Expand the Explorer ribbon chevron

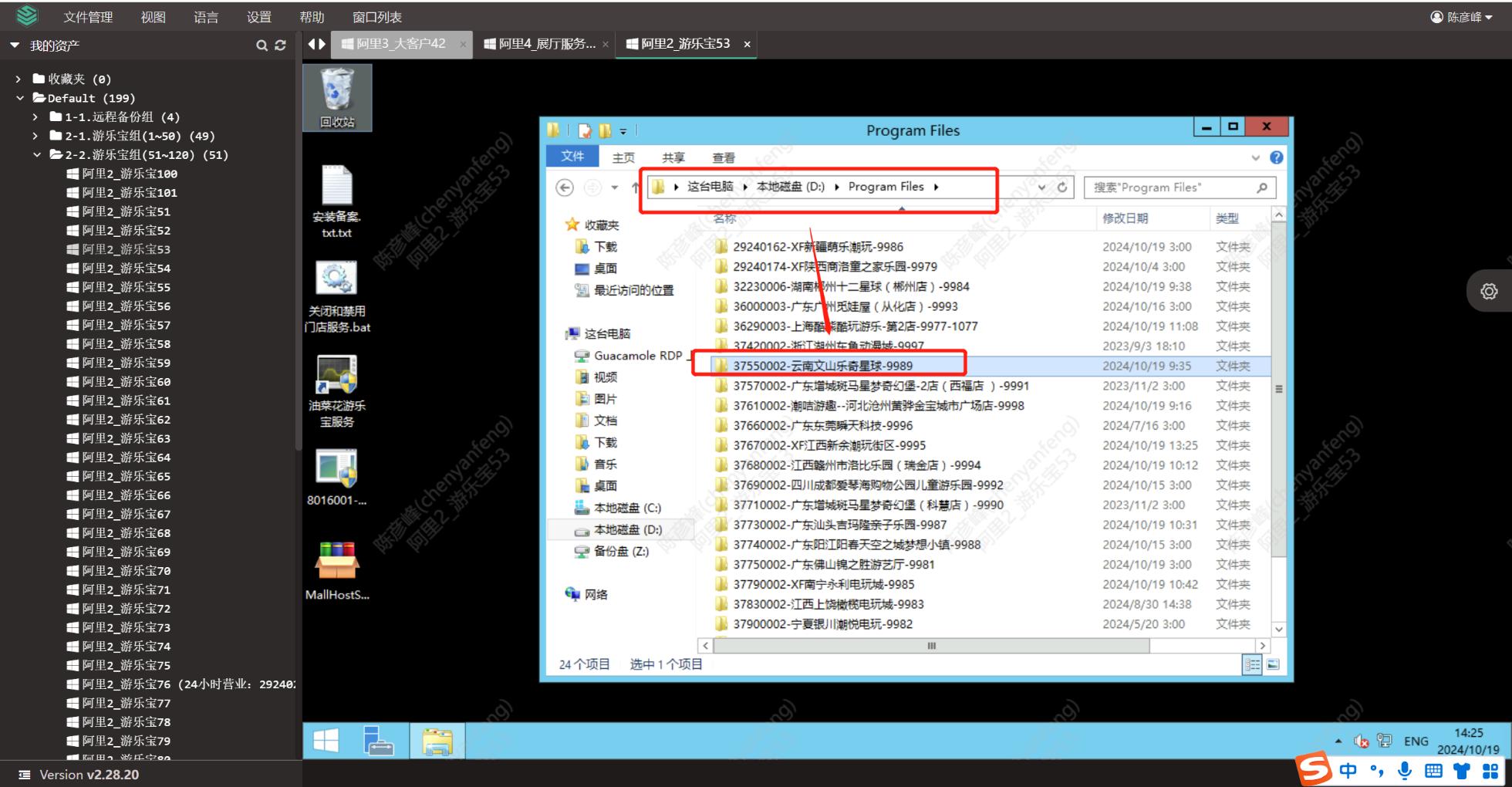pyautogui.click(x=1256, y=157)
